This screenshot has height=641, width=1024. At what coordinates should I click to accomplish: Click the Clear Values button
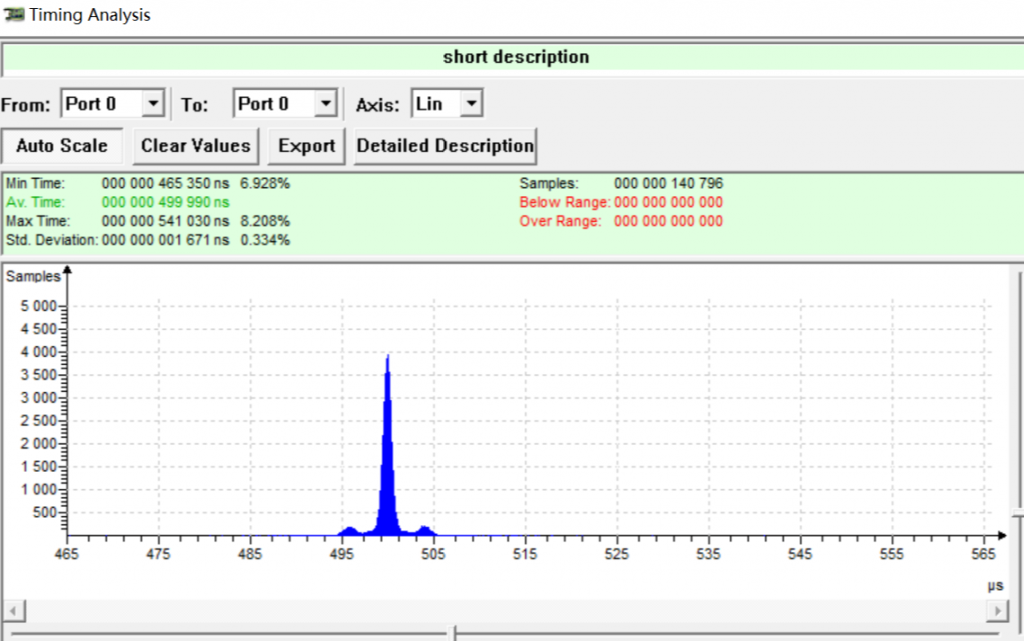point(195,146)
